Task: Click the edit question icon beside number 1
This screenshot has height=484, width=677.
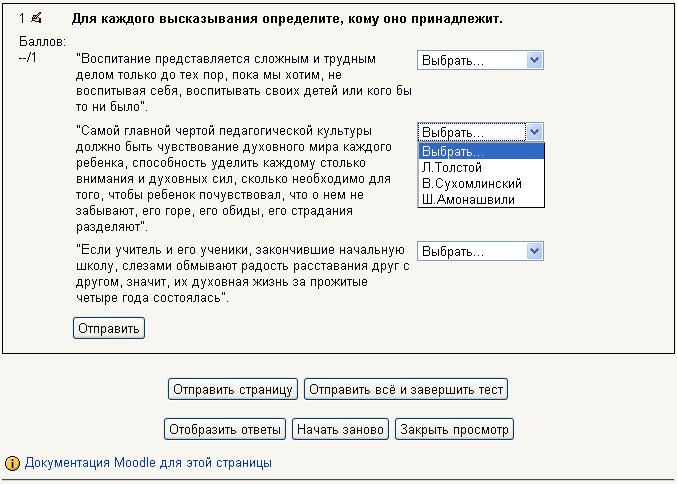Action: coord(37,18)
